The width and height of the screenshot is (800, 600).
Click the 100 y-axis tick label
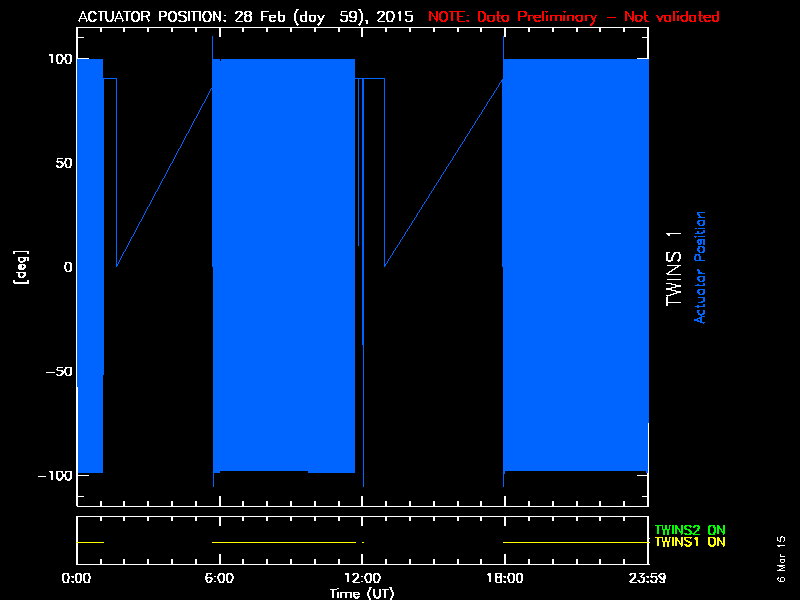(58, 59)
